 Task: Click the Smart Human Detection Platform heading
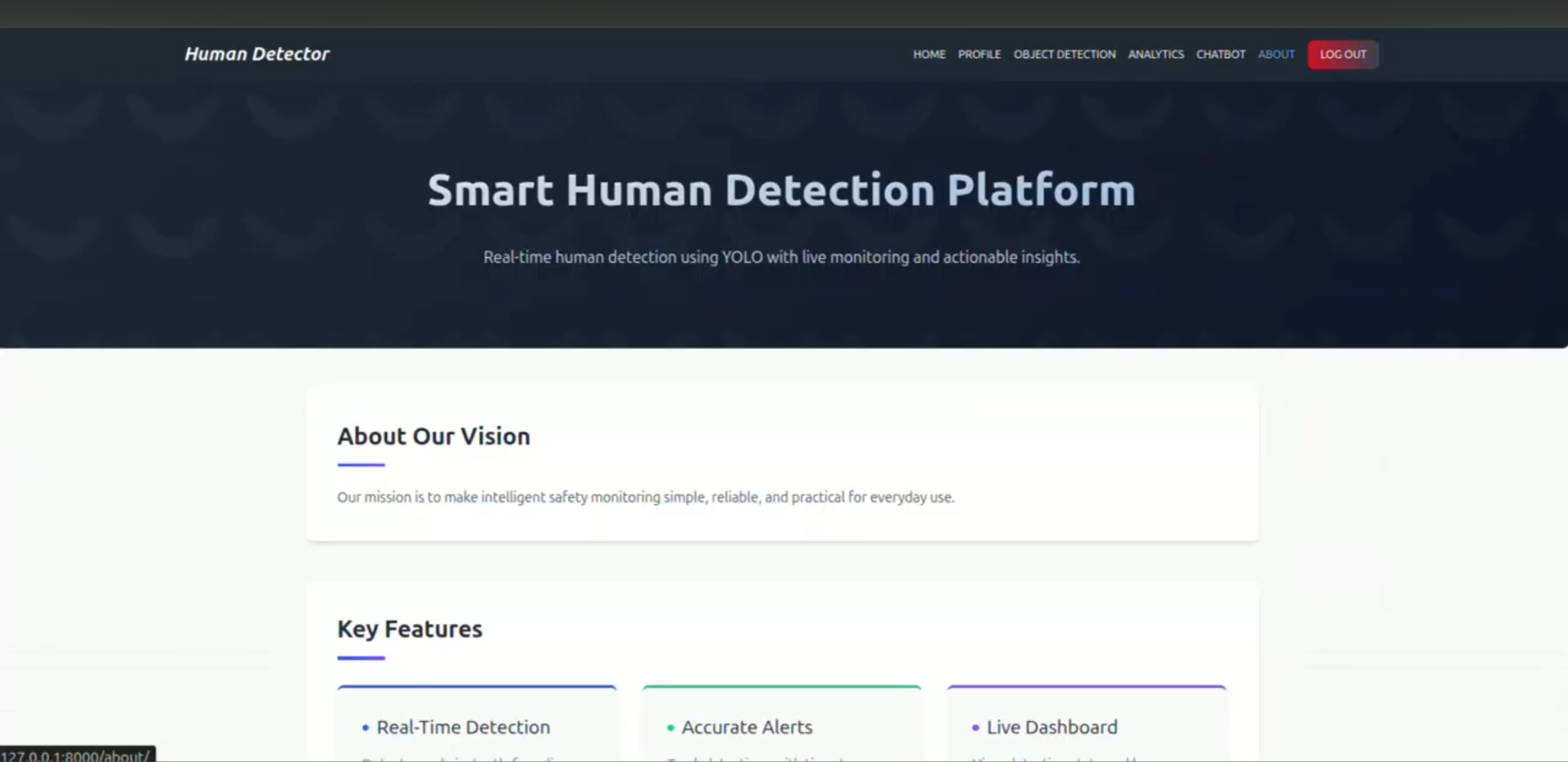782,190
